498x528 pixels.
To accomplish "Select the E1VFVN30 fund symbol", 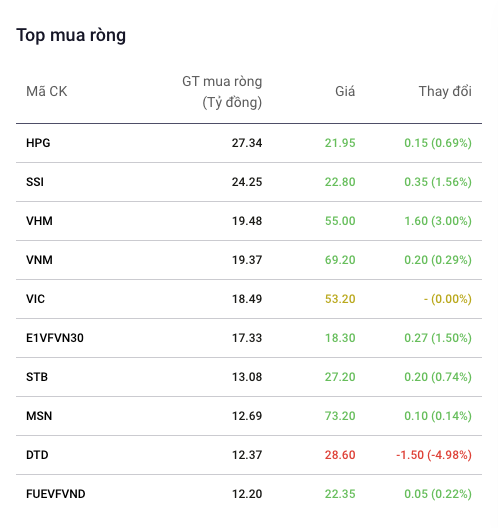I will click(x=55, y=338).
